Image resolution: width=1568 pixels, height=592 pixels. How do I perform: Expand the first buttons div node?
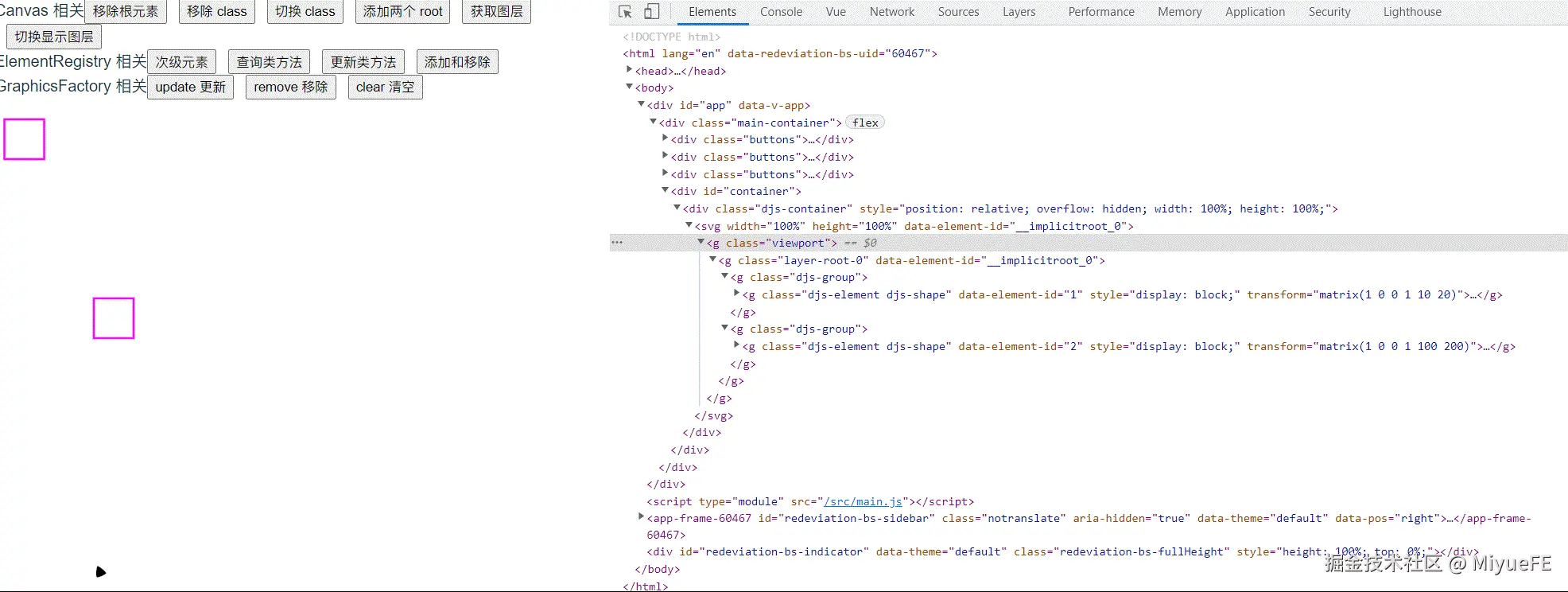[x=665, y=138]
